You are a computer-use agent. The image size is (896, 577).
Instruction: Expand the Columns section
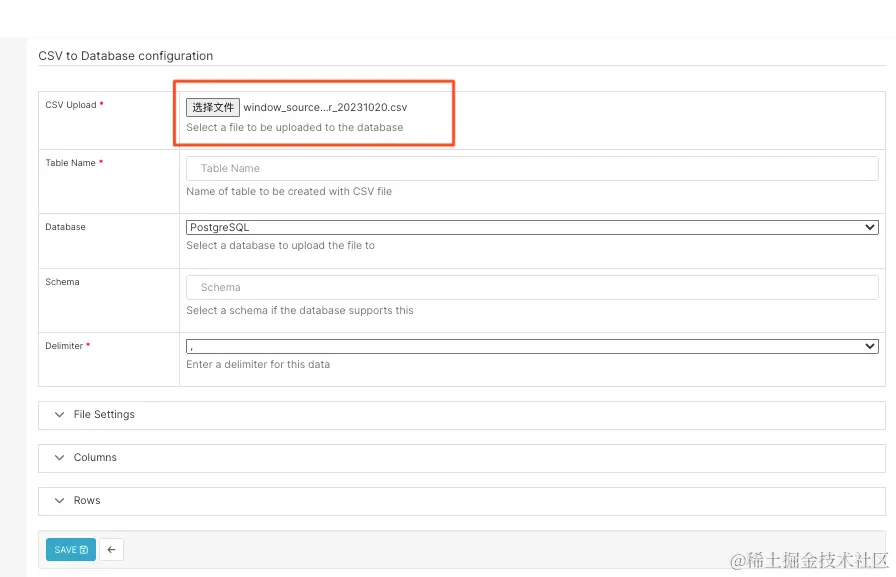pyautogui.click(x=462, y=458)
